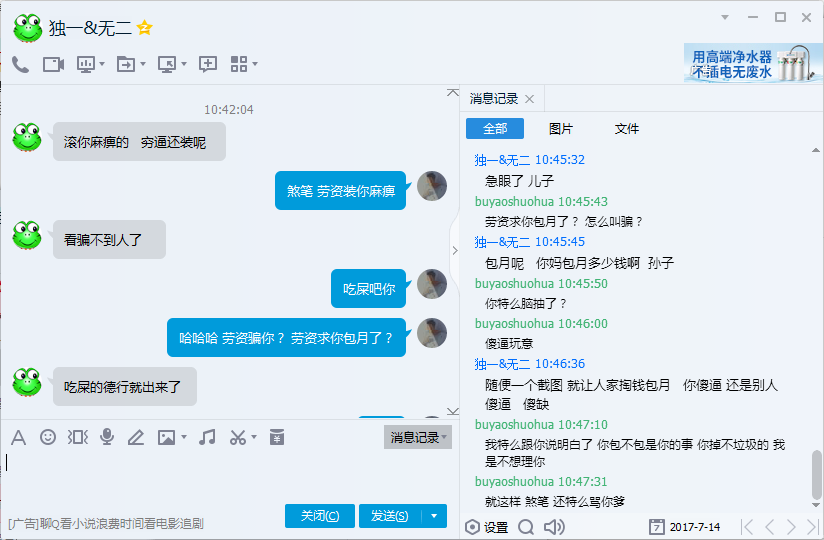
Task: Open the music note icon
Action: coord(207,437)
